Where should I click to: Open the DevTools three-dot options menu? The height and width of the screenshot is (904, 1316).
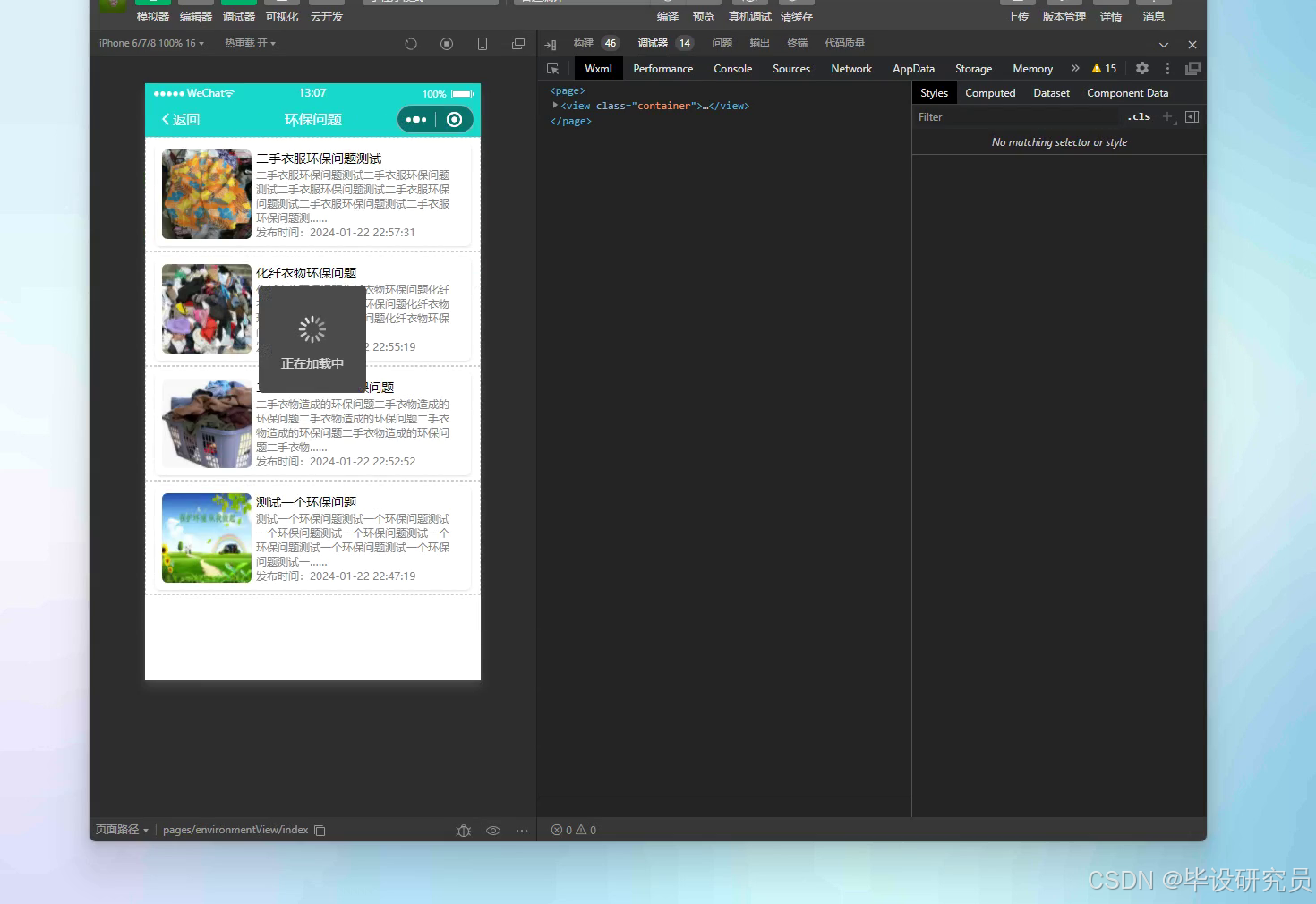tap(1167, 68)
